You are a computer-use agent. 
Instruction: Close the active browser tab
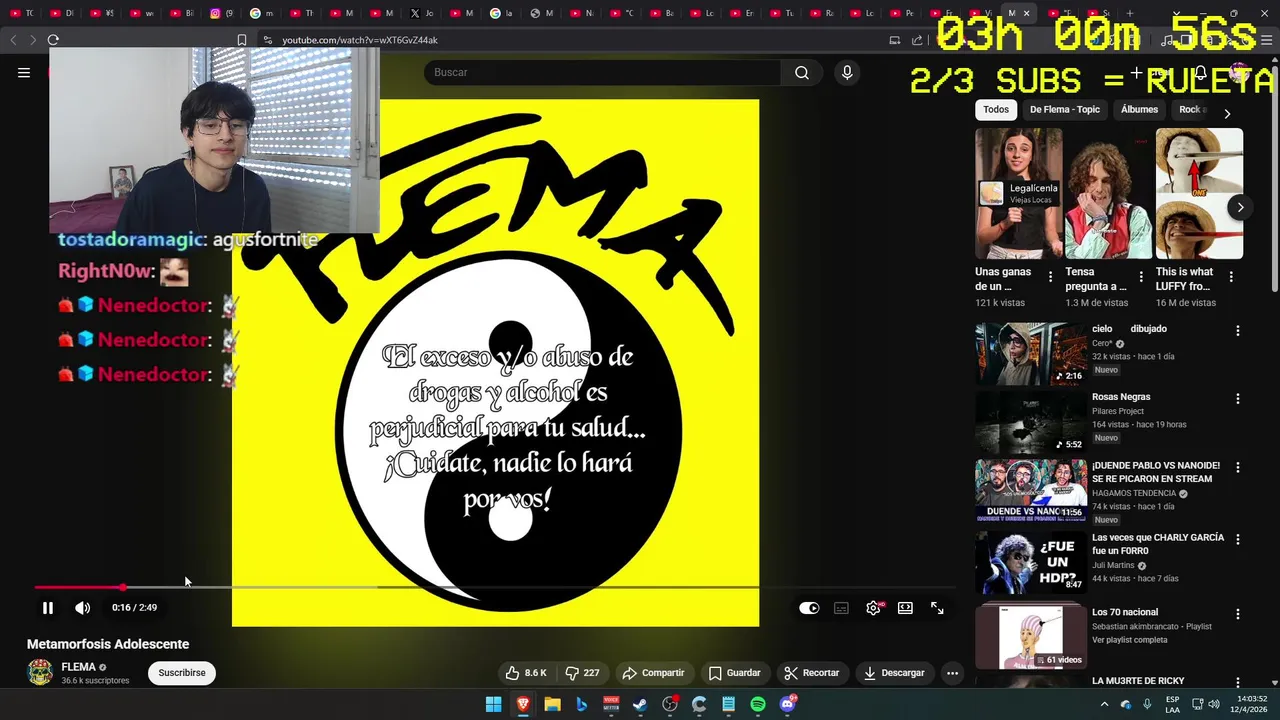point(1026,13)
